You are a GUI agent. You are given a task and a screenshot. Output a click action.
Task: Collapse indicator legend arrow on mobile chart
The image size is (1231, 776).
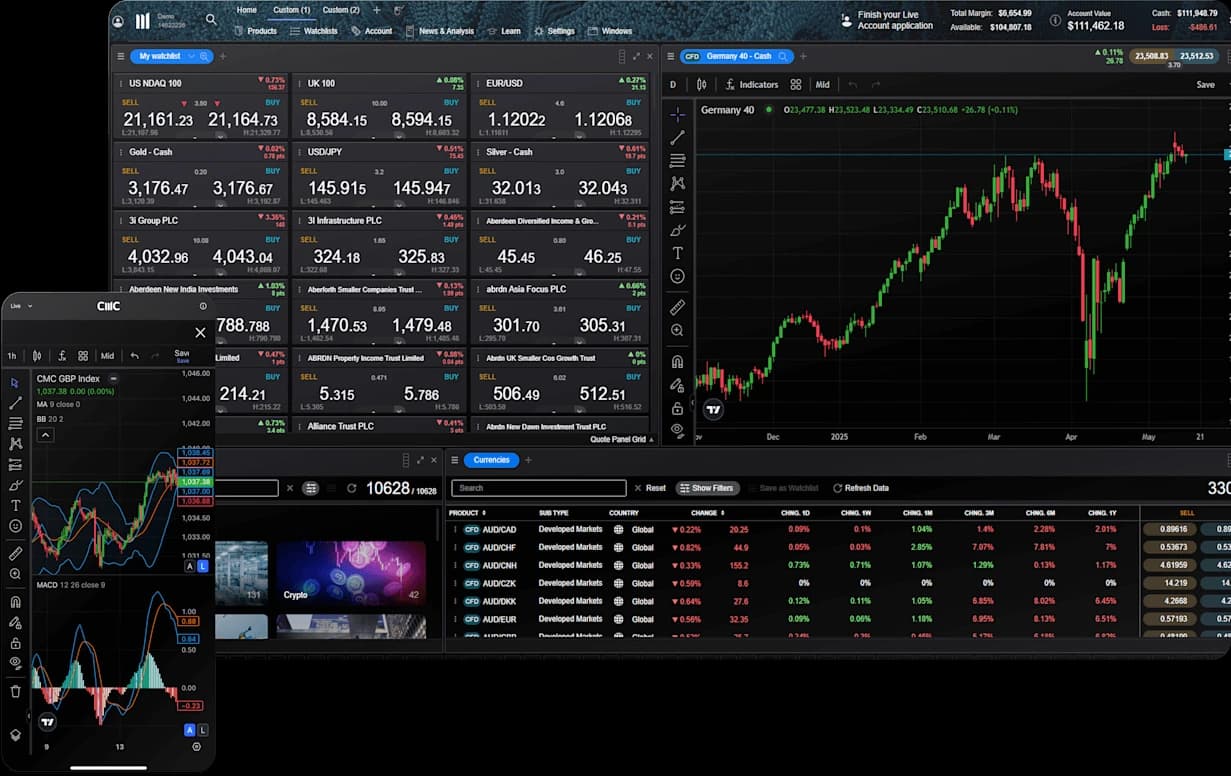(x=45, y=435)
